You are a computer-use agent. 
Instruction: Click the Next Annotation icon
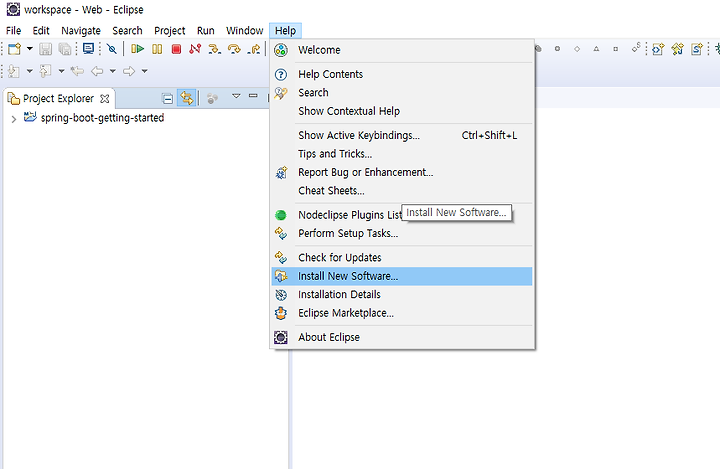coord(14,71)
